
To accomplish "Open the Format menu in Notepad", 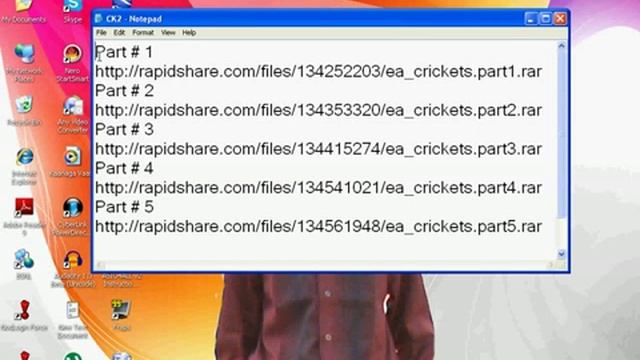I will (143, 33).
